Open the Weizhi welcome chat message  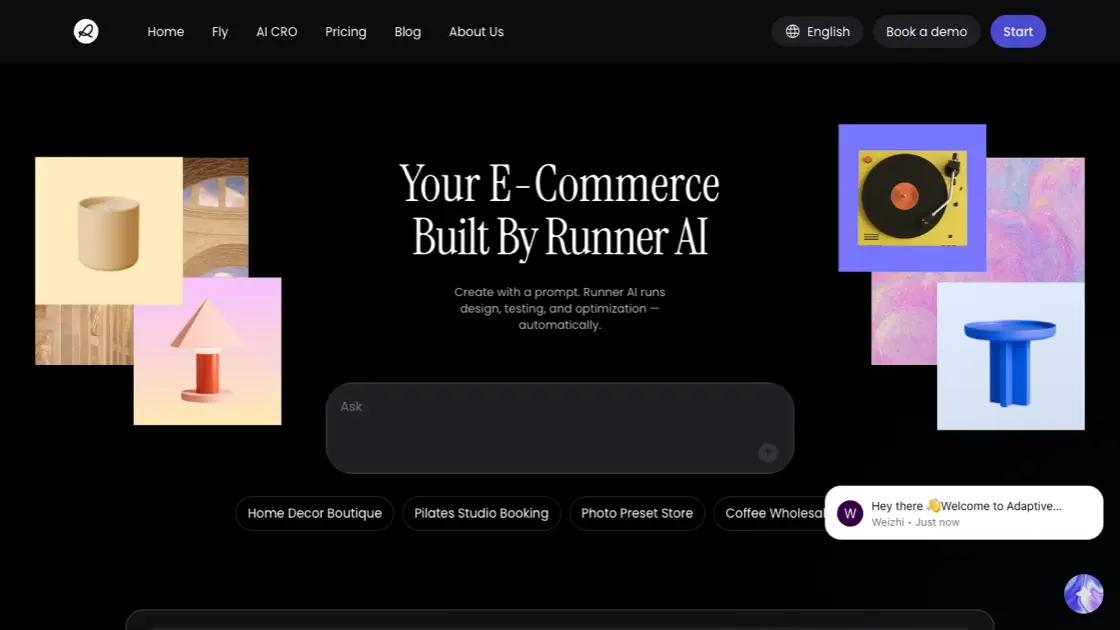pyautogui.click(x=964, y=513)
